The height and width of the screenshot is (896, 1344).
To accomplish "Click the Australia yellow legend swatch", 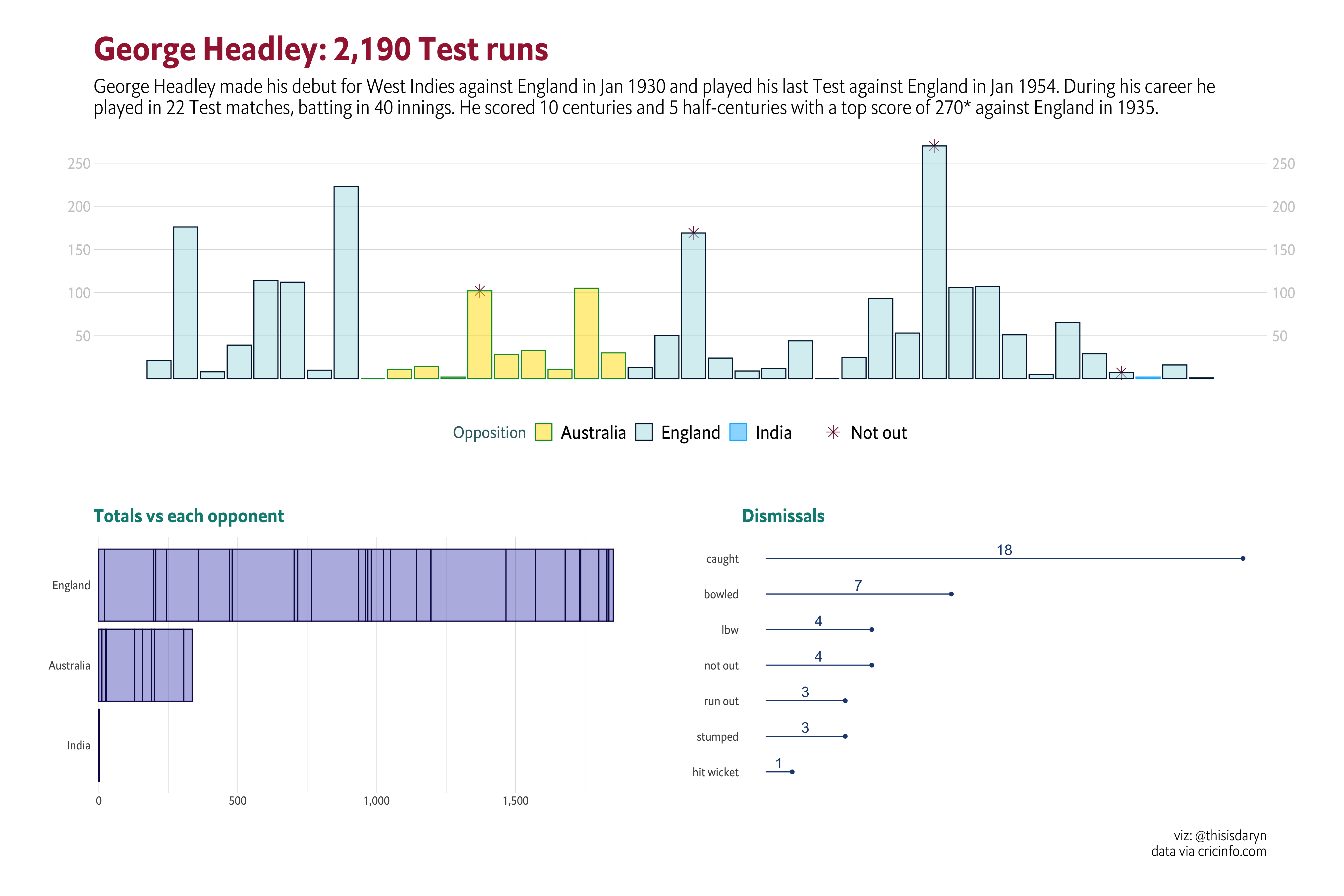I will [543, 432].
